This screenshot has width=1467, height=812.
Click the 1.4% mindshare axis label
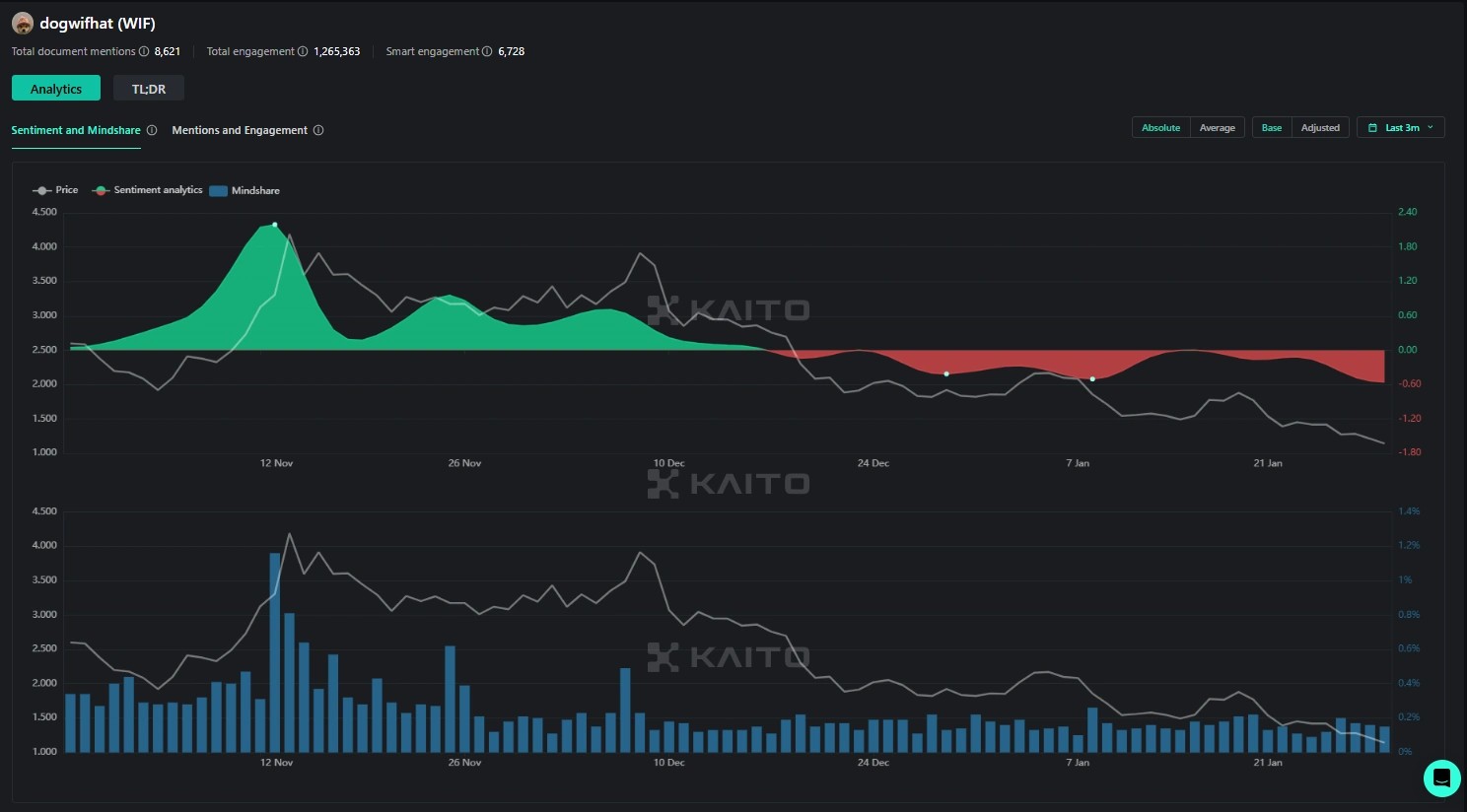[1409, 511]
